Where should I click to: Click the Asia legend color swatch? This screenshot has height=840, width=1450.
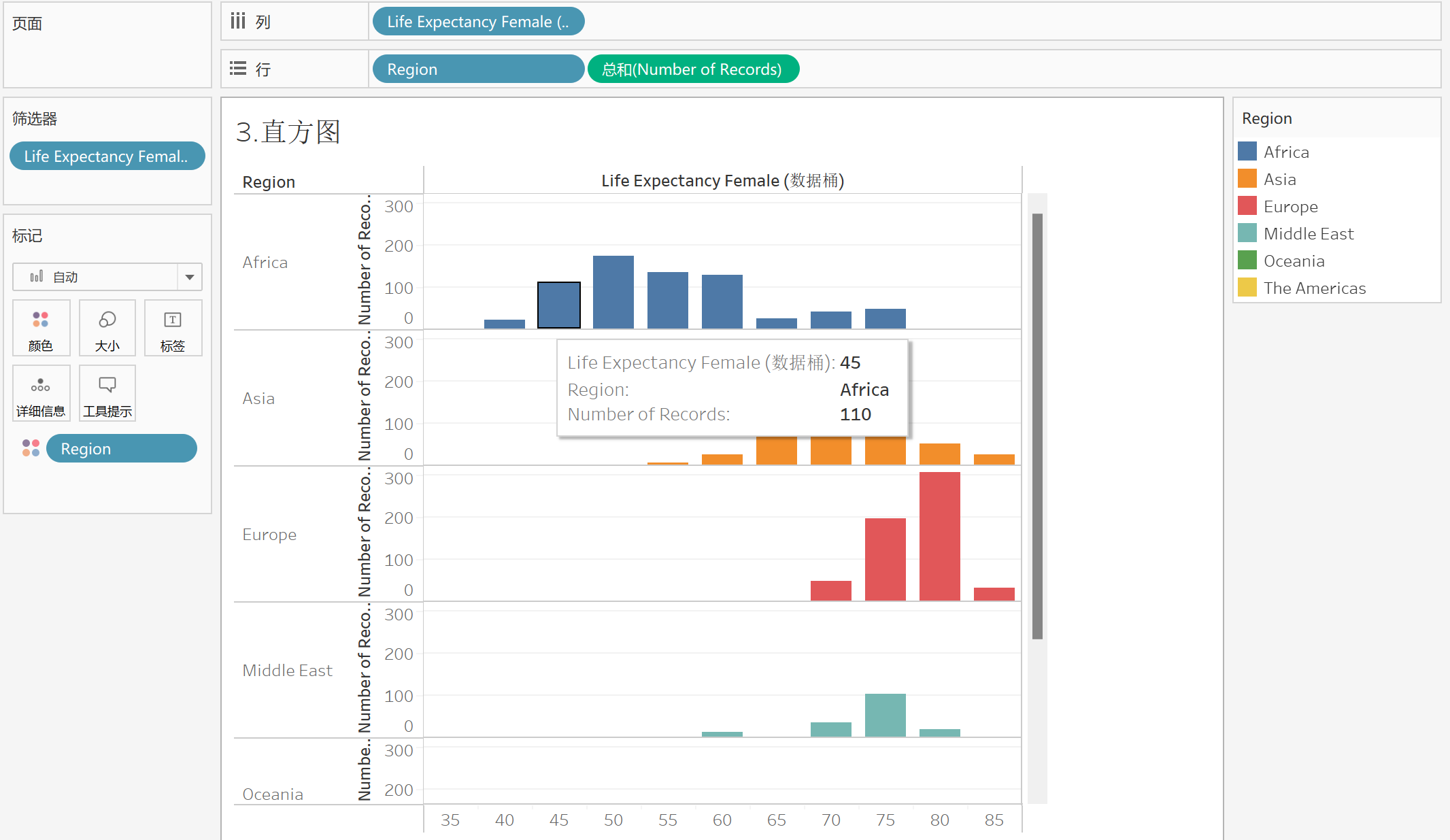(1247, 178)
